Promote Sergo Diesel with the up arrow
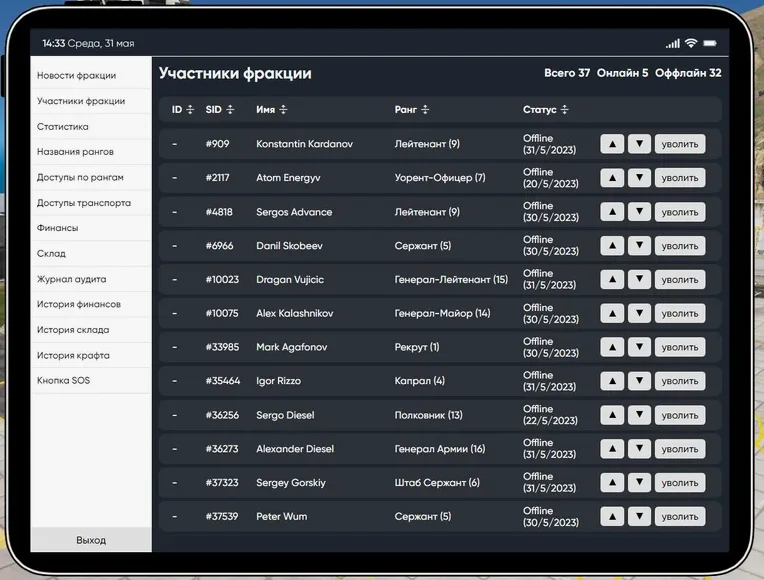This screenshot has height=580, width=764. 612,415
